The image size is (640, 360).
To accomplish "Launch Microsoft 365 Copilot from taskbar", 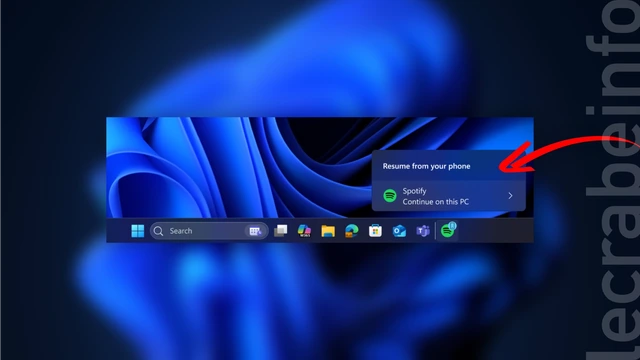I will pos(304,231).
